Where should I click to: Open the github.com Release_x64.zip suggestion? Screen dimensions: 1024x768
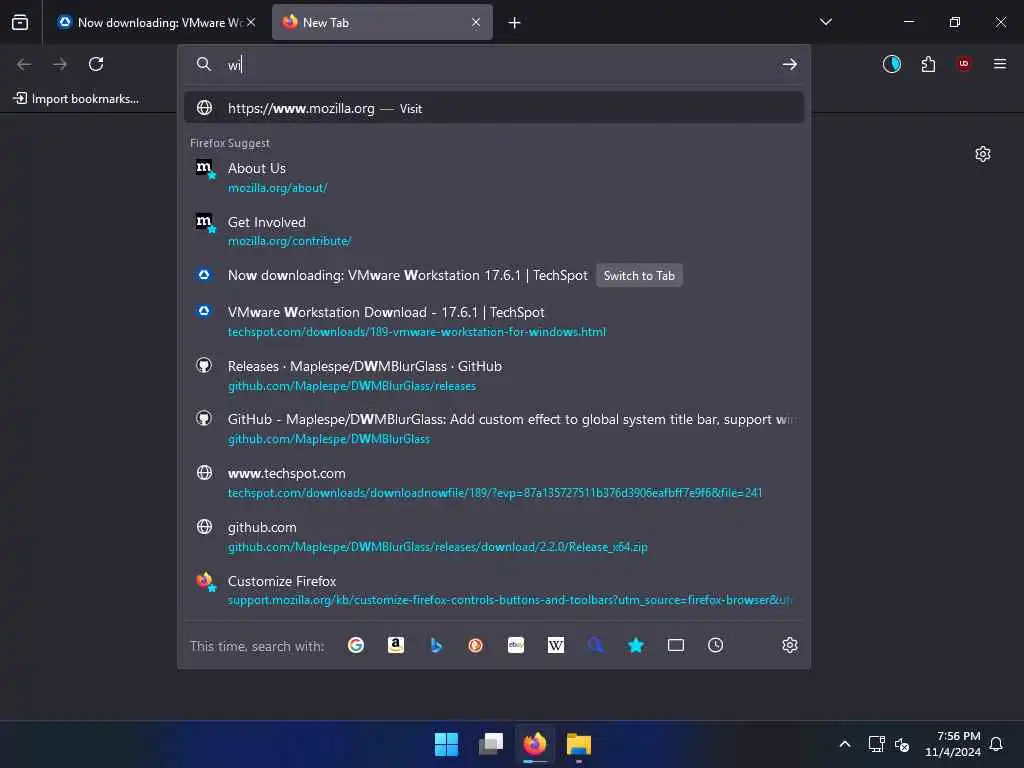pos(494,536)
